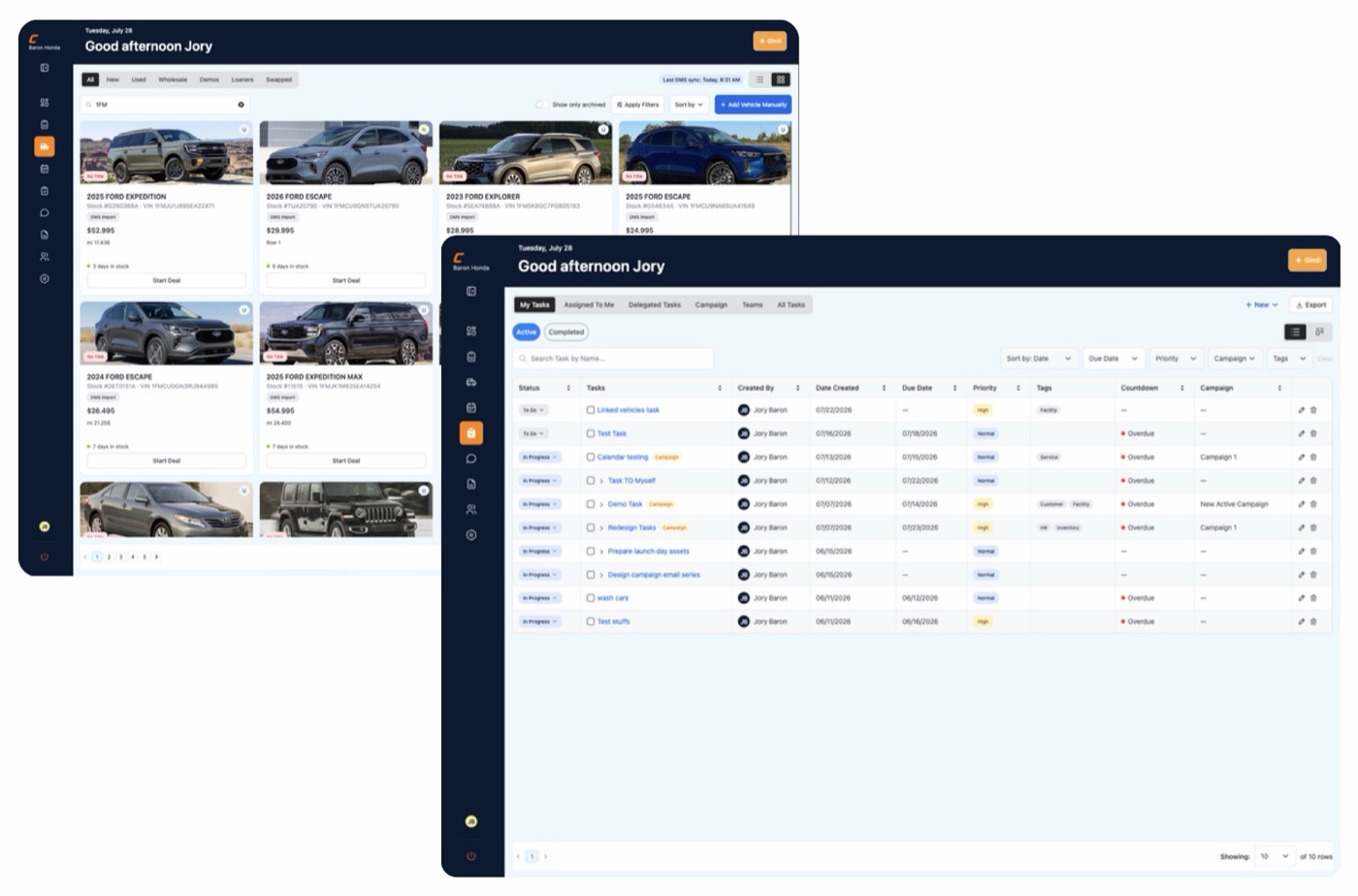
Task: Select the Active filter pill
Action: pos(526,332)
